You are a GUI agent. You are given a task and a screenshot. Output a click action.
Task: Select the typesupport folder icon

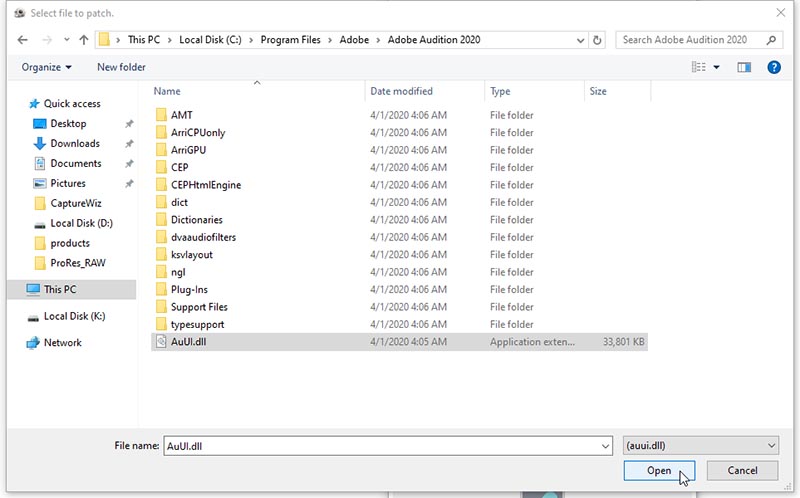point(161,324)
